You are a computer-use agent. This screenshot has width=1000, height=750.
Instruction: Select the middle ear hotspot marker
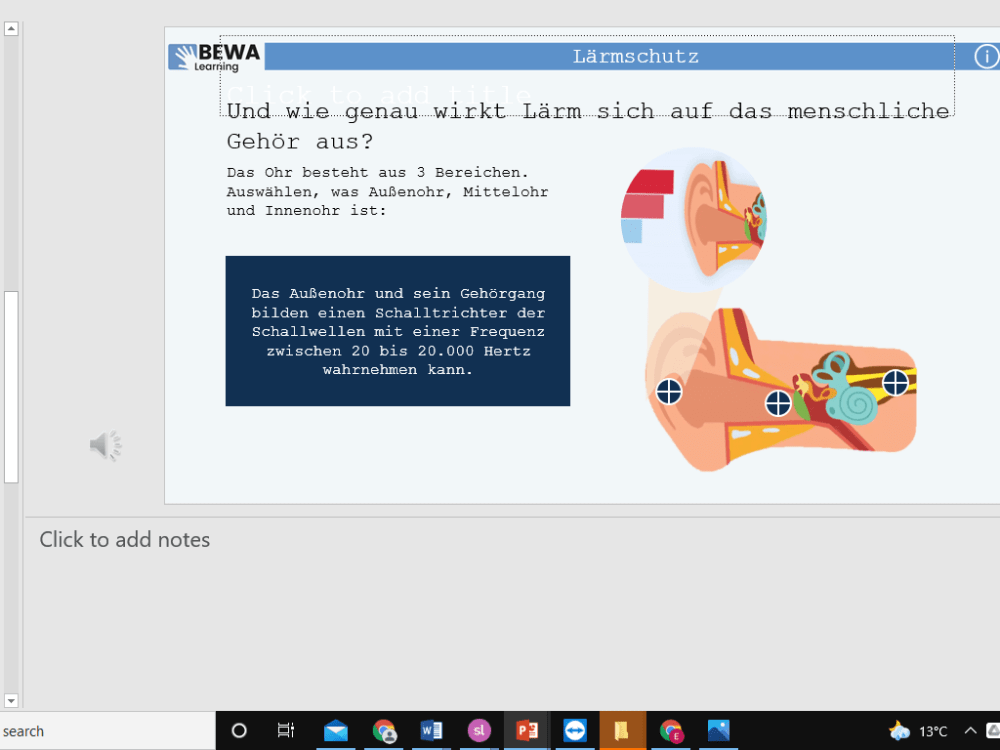point(777,404)
